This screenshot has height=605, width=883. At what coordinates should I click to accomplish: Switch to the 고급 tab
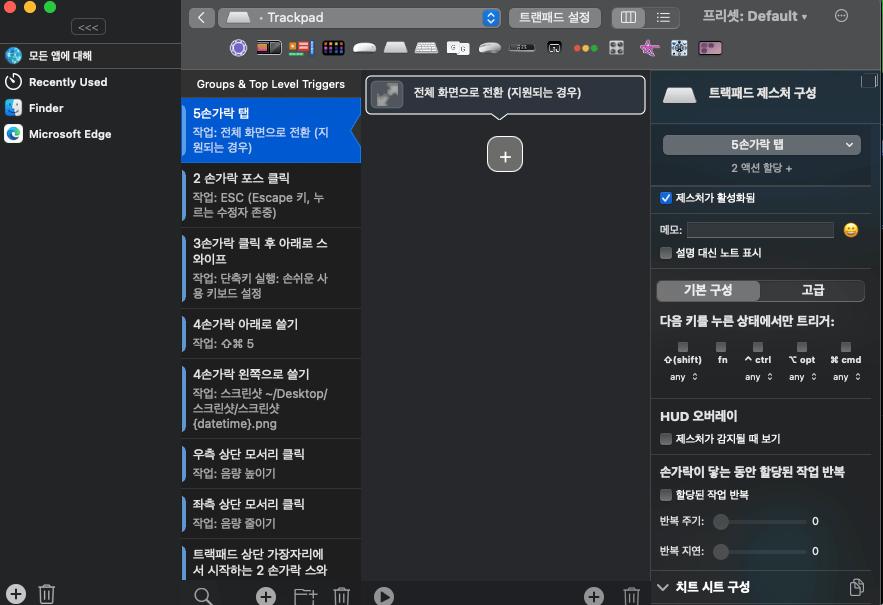[x=812, y=290]
